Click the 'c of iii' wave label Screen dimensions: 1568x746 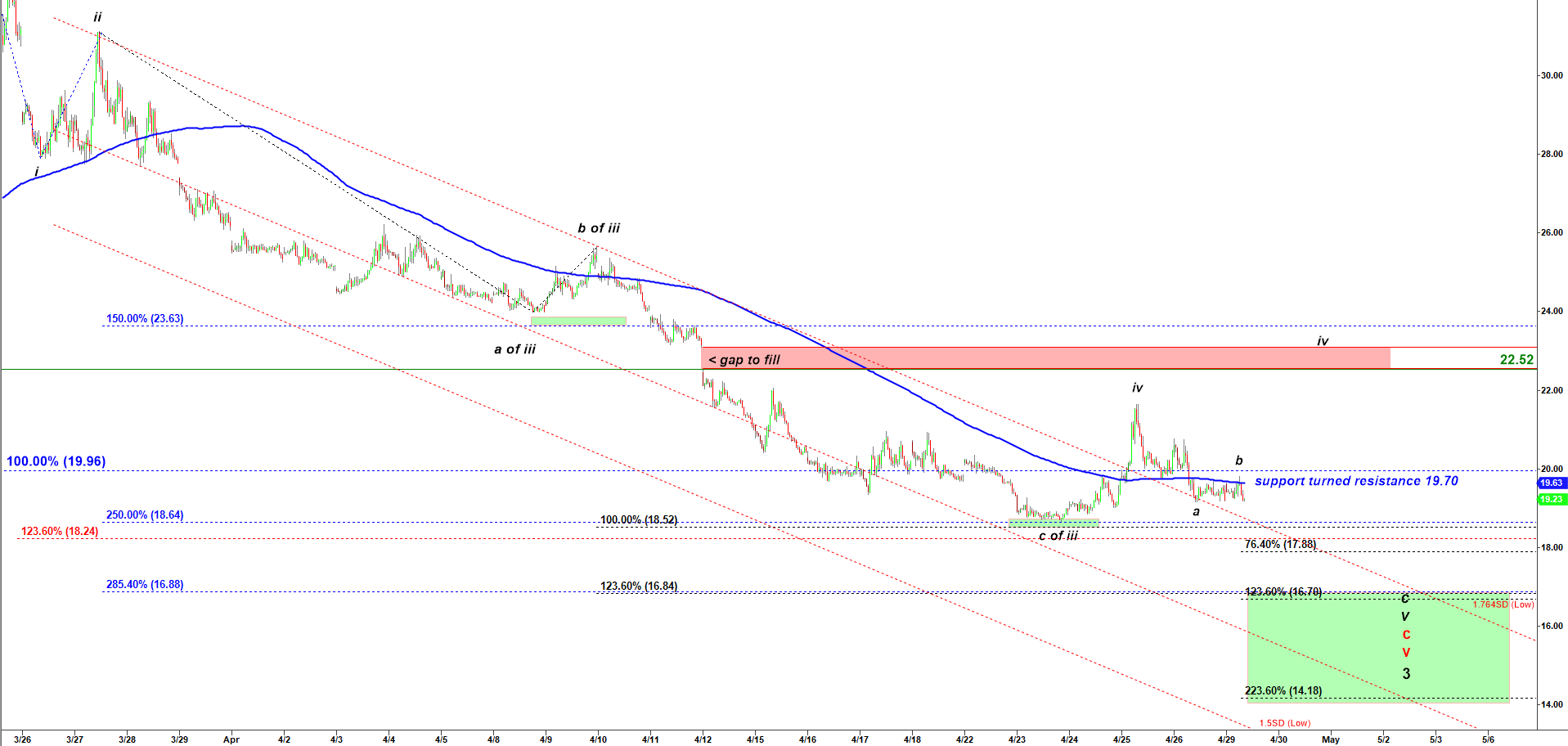coord(1058,536)
